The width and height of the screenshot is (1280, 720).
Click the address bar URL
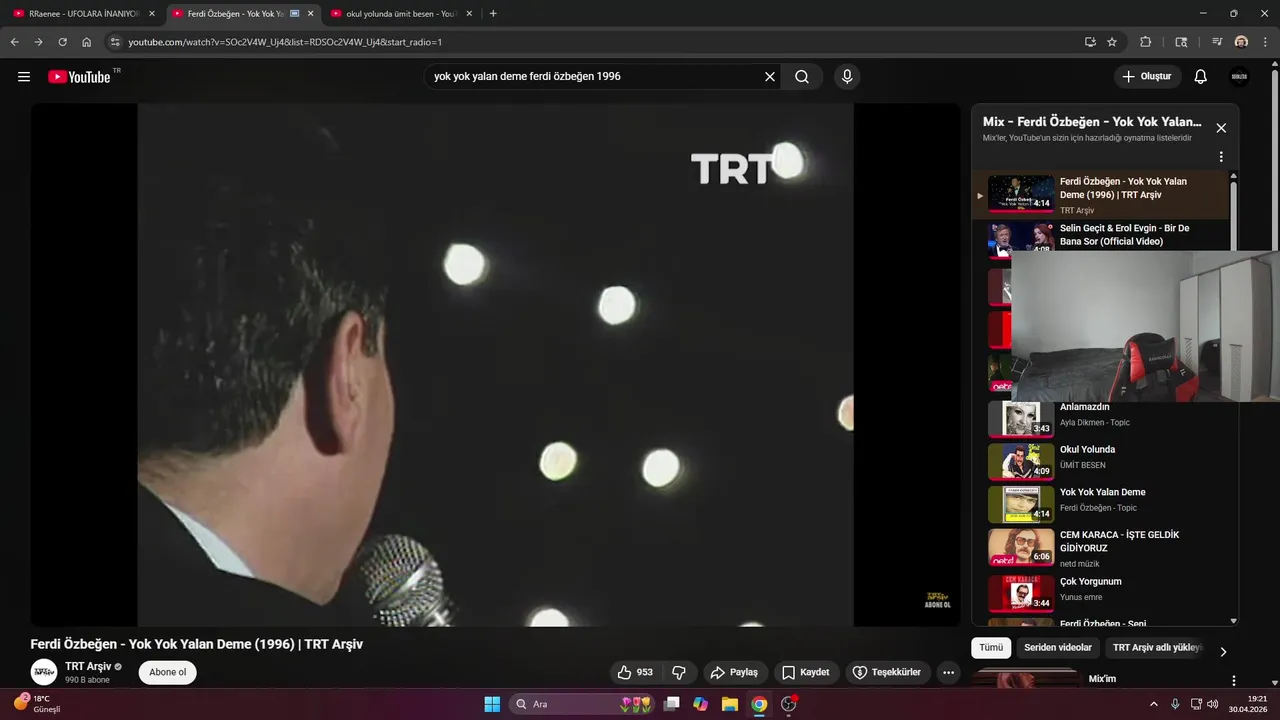coord(285,42)
